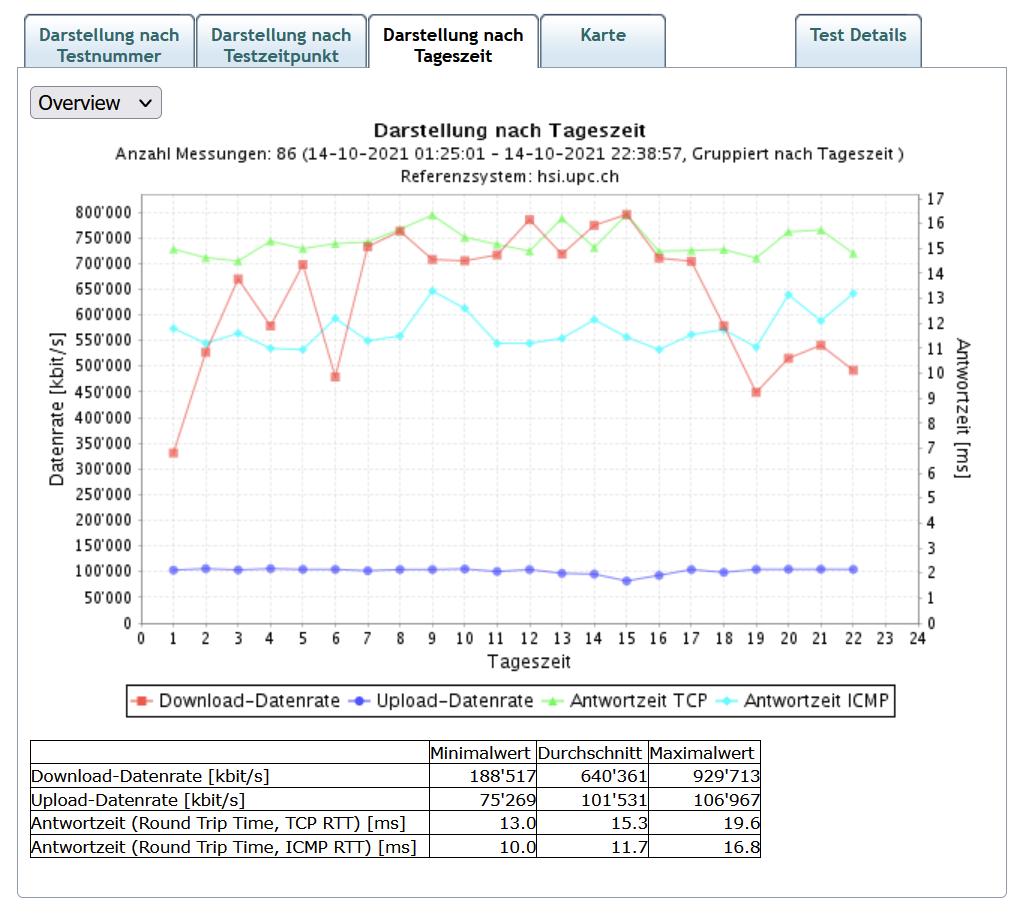Click blue circle Upload-Datenrate legend marker

(361, 701)
